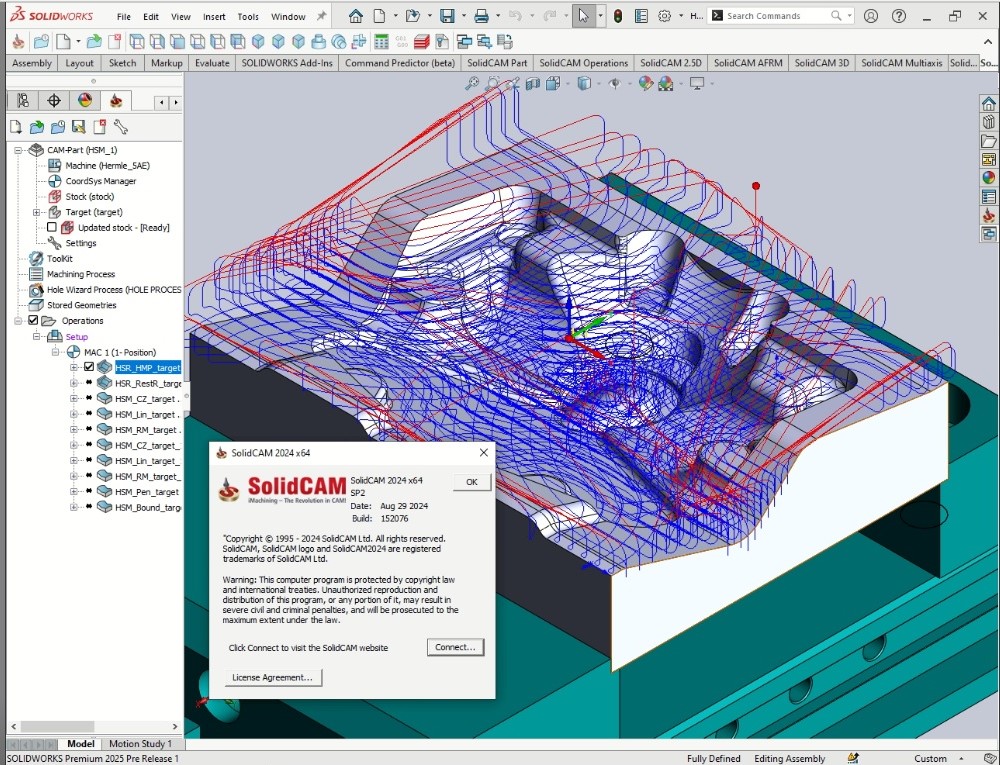This screenshot has width=1000, height=765.
Task: Click Editing Assembly status bar text
Action: pos(790,759)
